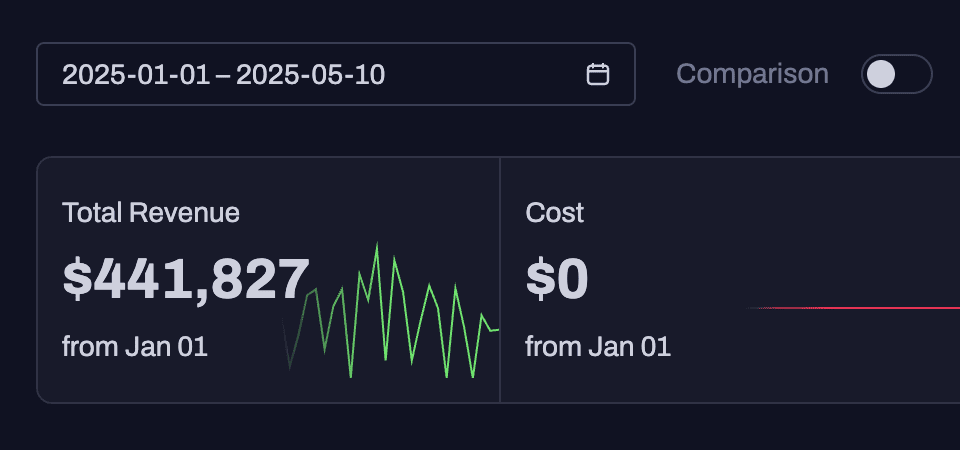Click the flat end of revenue sparkline

click(x=494, y=330)
